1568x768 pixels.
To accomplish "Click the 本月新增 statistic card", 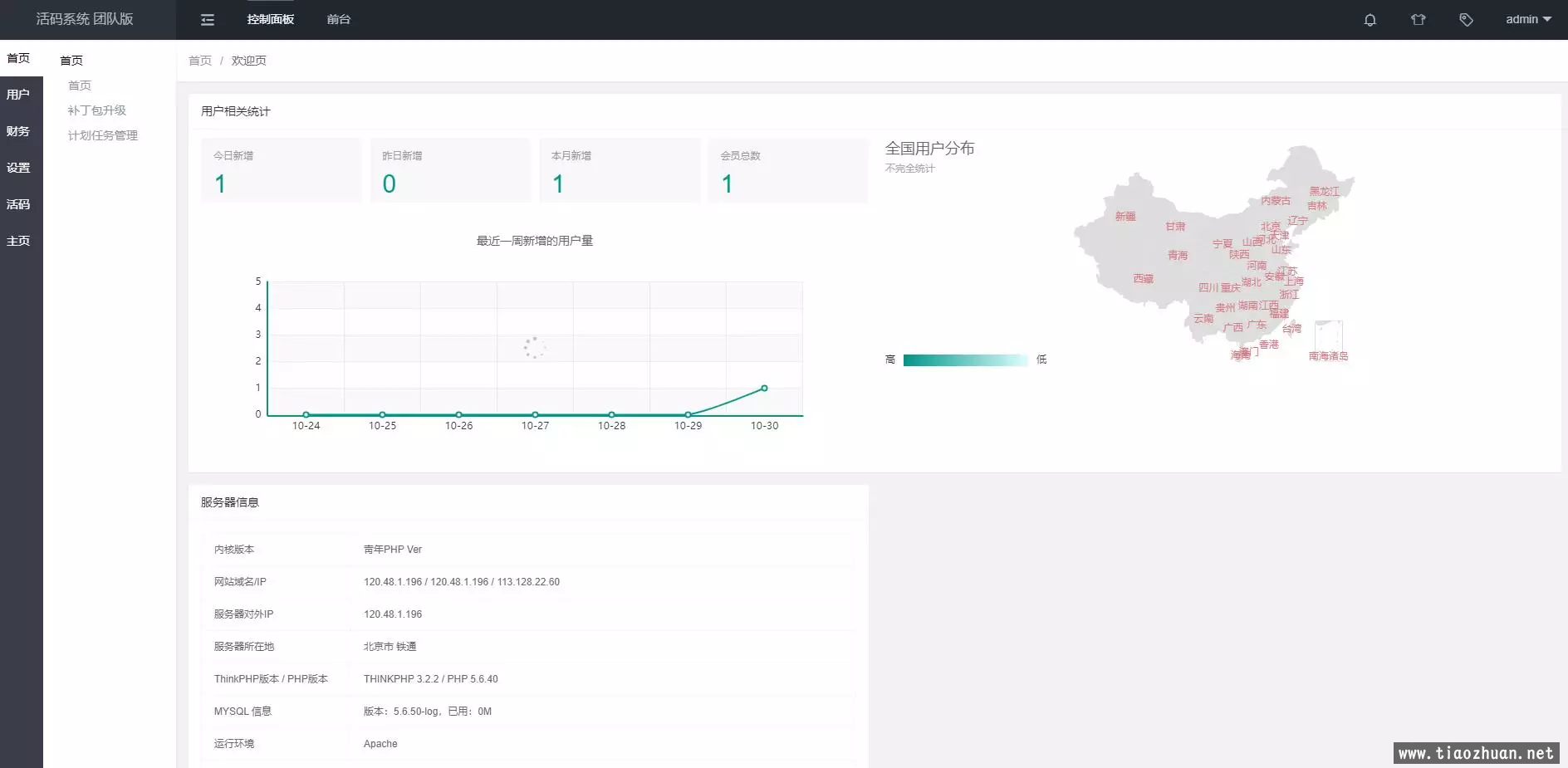I will [620, 170].
